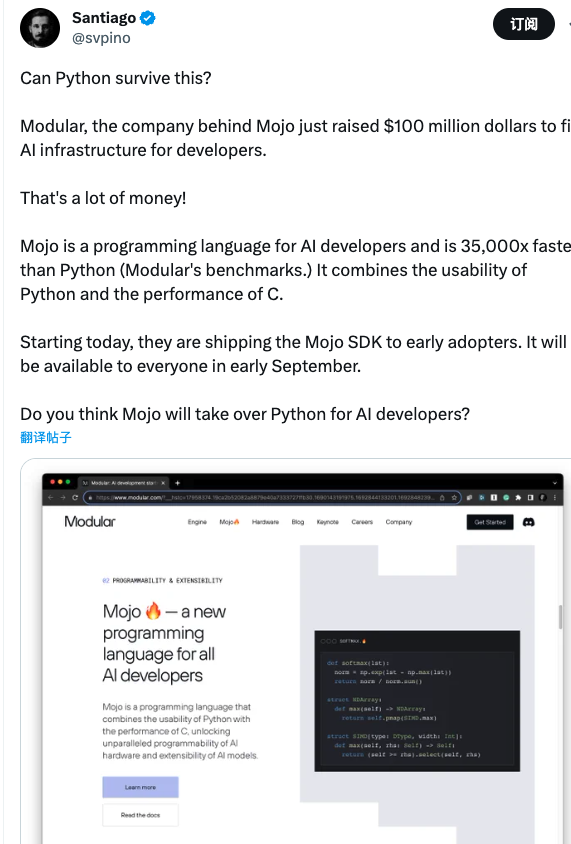The width and height of the screenshot is (571, 844).
Task: Click the blue verified badge next to Santiago
Action: 147,18
